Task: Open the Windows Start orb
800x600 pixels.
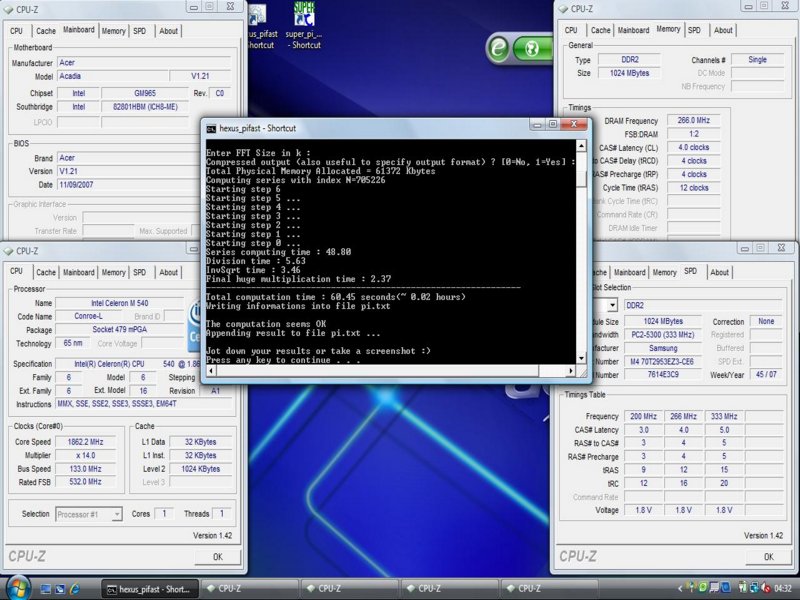Action: (x=17, y=588)
